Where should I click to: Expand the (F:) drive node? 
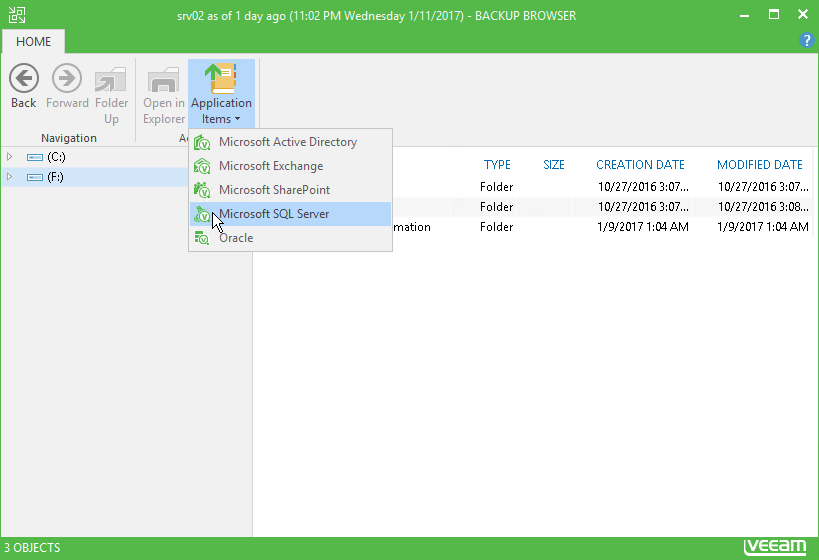pos(9,177)
